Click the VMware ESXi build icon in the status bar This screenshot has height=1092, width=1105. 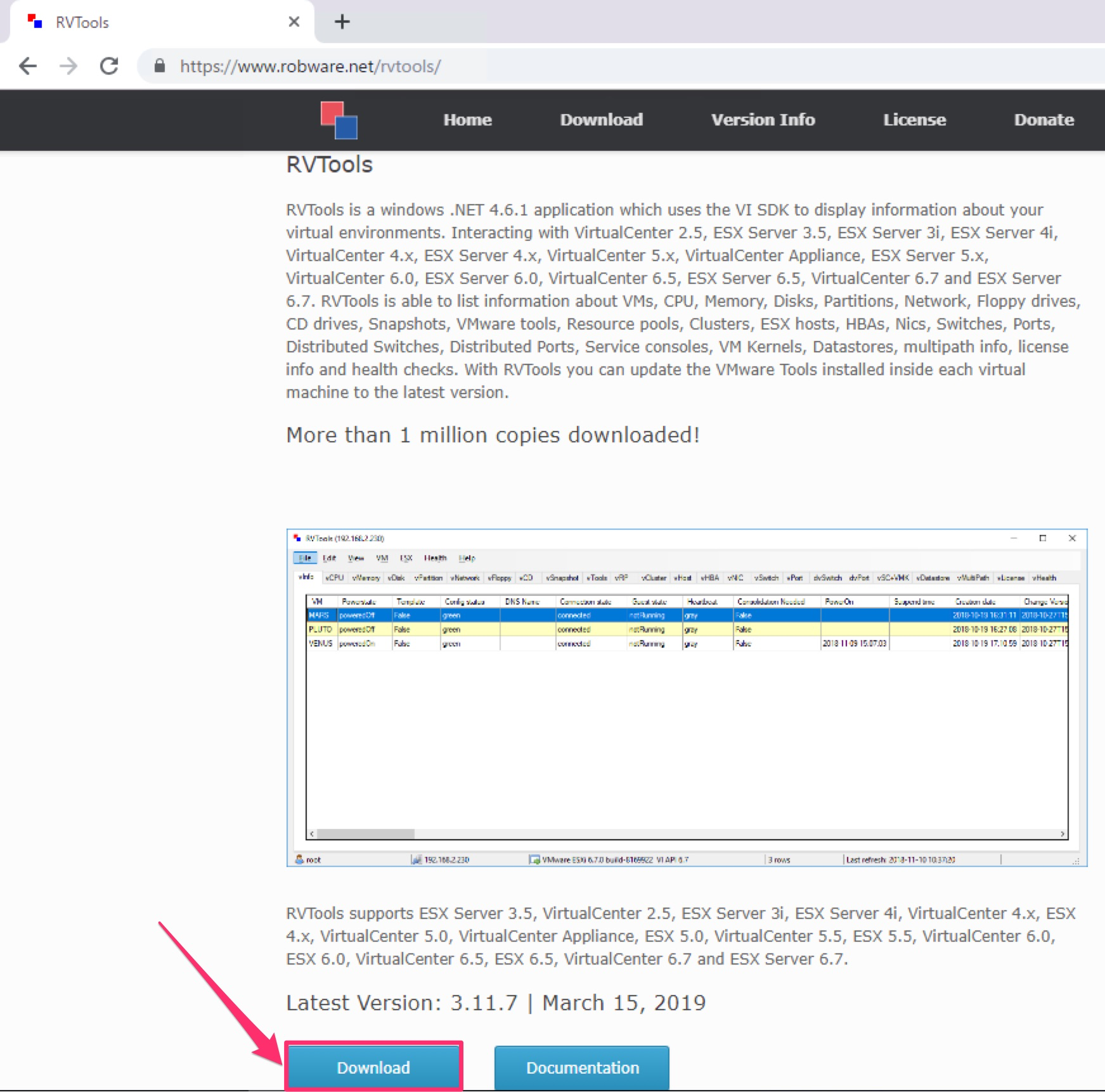point(534,859)
